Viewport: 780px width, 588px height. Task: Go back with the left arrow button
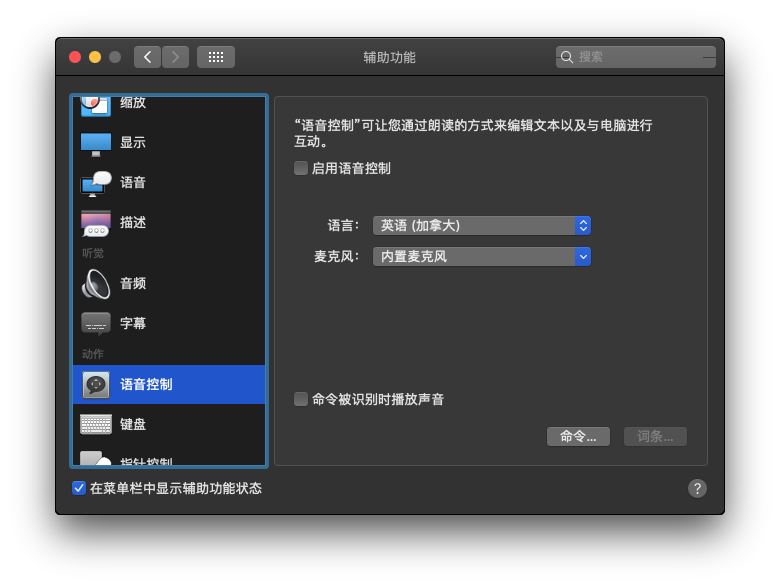tap(147, 57)
